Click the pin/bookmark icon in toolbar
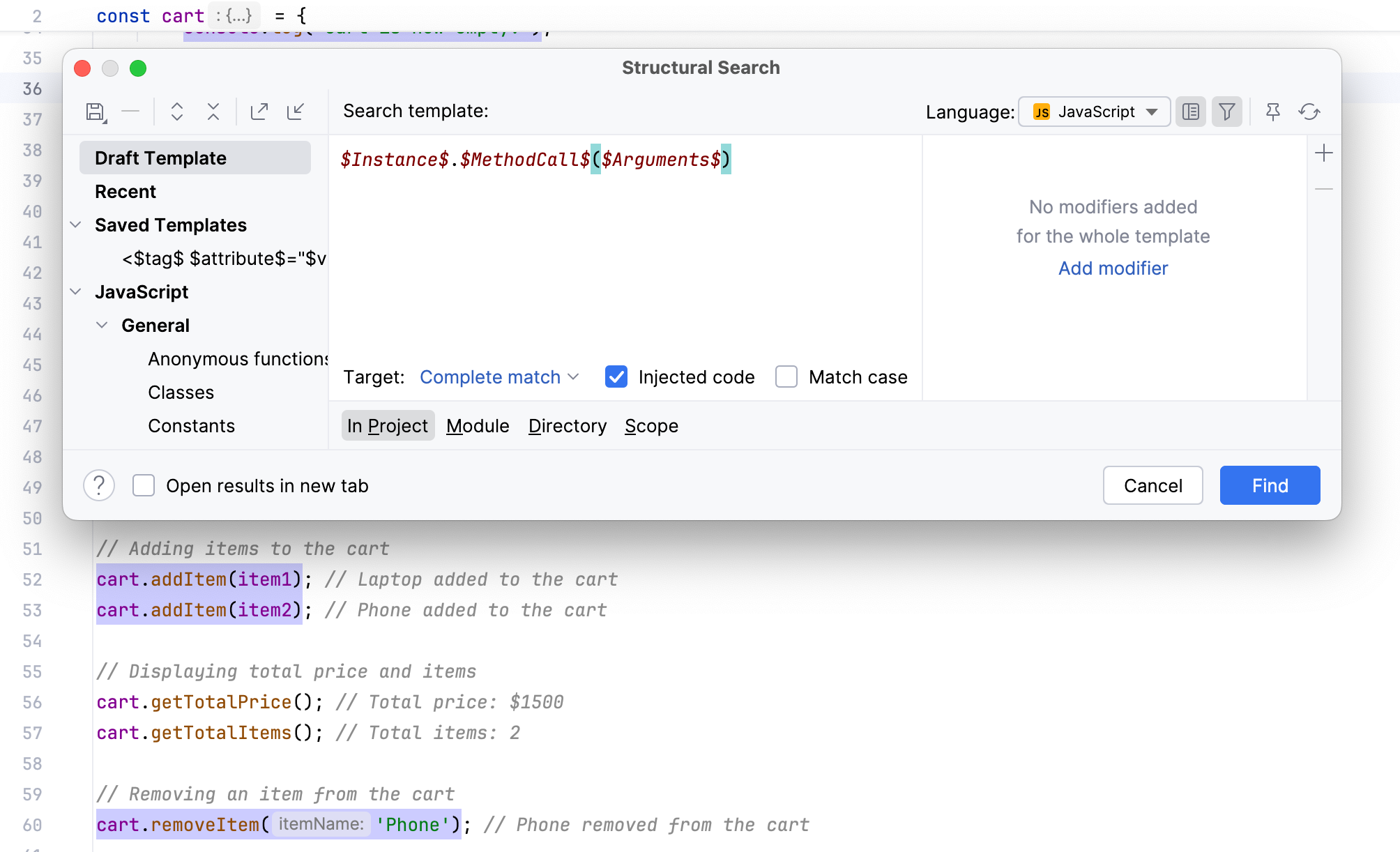 click(1272, 111)
